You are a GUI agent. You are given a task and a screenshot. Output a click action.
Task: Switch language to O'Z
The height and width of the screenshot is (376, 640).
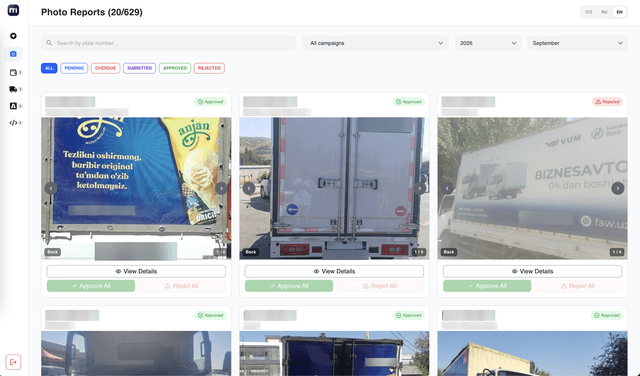[589, 12]
